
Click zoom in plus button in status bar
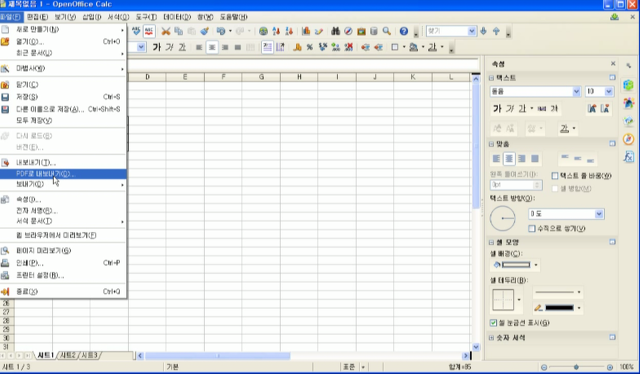[609, 367]
